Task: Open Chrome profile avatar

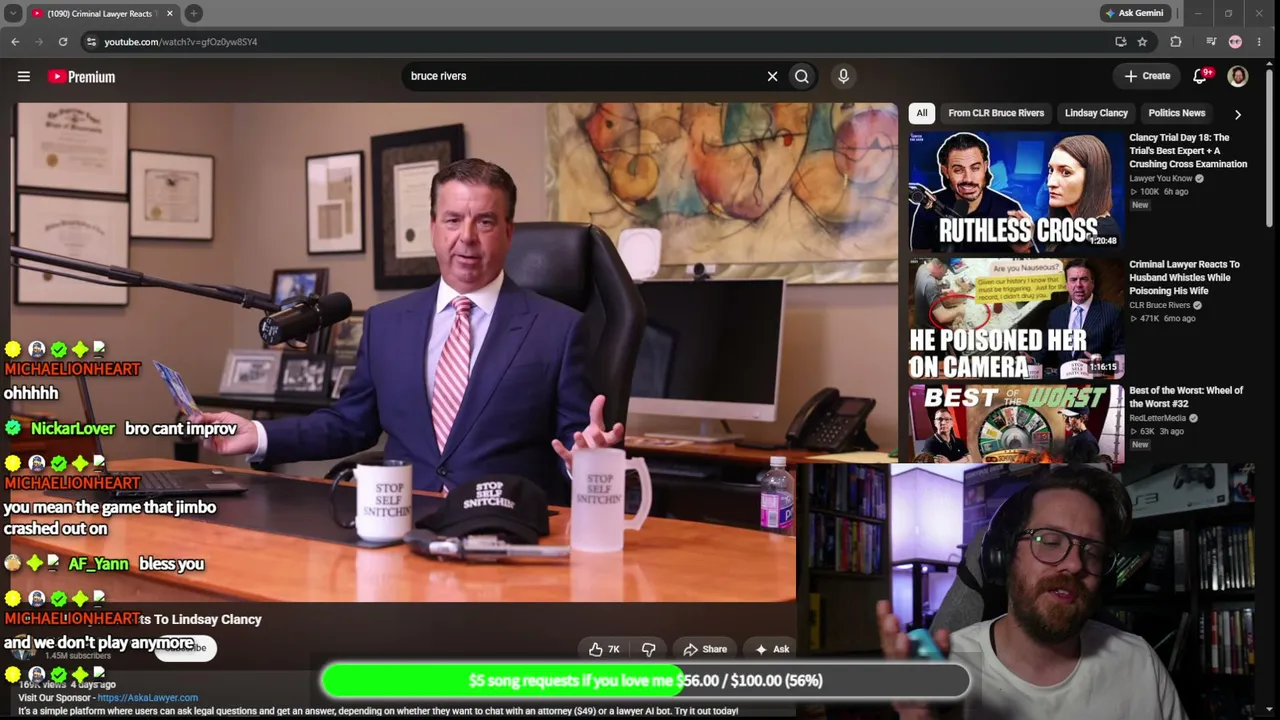Action: 1235,42
